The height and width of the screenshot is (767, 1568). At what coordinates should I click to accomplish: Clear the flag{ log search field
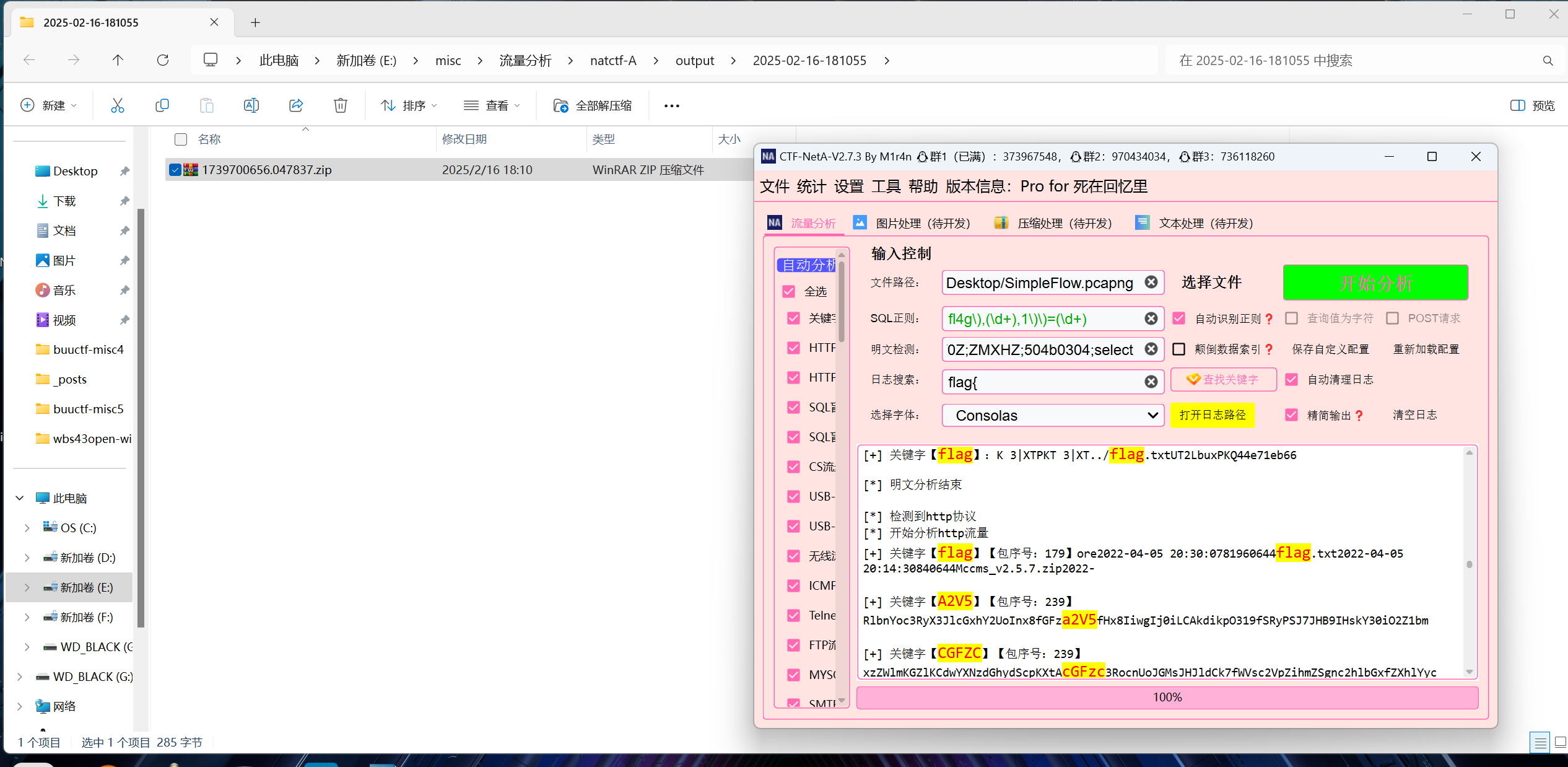1151,382
